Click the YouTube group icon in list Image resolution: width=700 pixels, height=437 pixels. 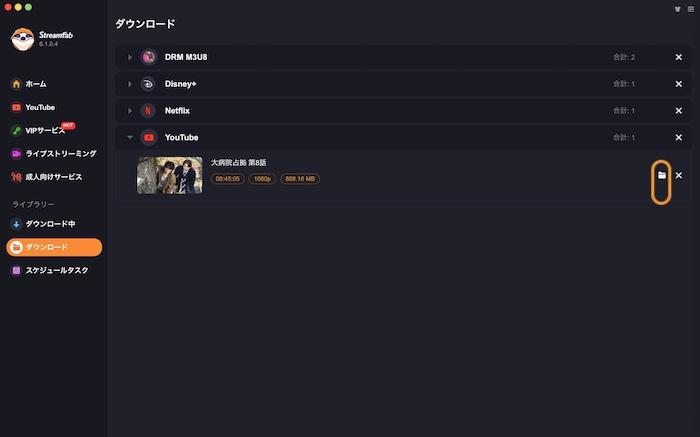pyautogui.click(x=148, y=137)
